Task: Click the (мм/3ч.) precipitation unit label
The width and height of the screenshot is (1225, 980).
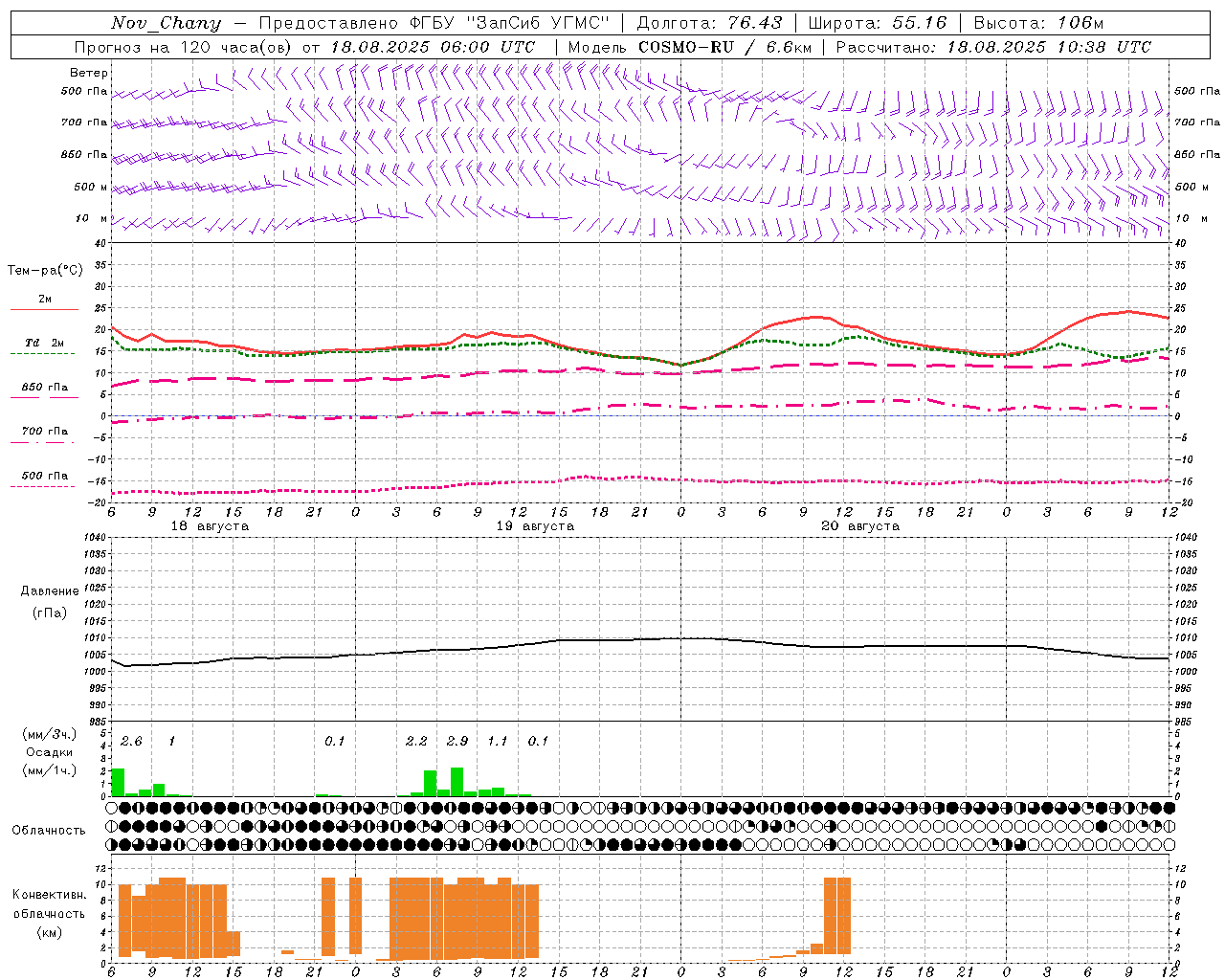Action: 50,735
